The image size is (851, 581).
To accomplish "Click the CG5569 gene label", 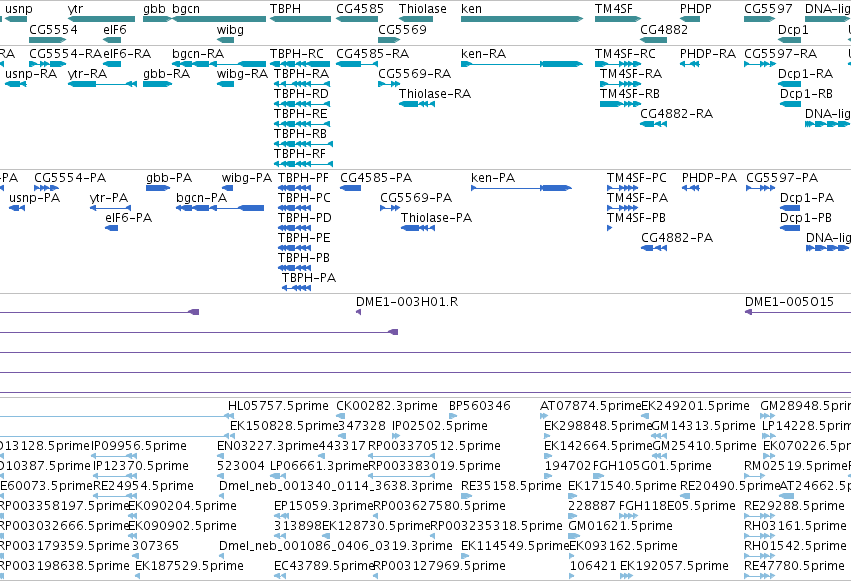I will (402, 29).
